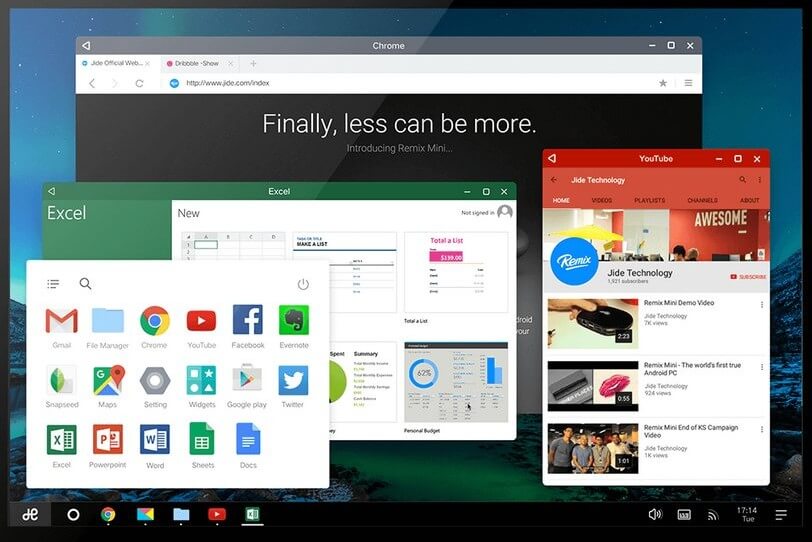Open the blank workbook template in Excel

[x=233, y=245]
